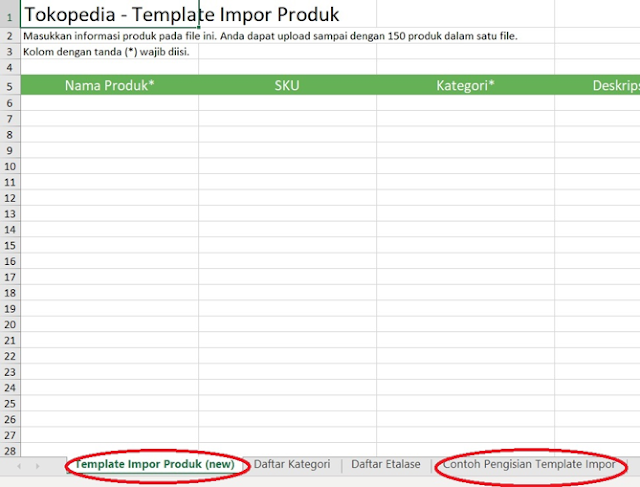This screenshot has height=487, width=640.
Task: Select the SKU header cell
Action: [287, 85]
